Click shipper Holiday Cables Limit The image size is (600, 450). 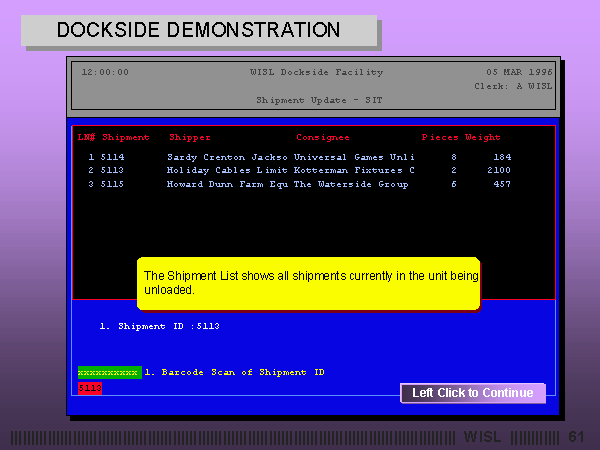[227, 170]
